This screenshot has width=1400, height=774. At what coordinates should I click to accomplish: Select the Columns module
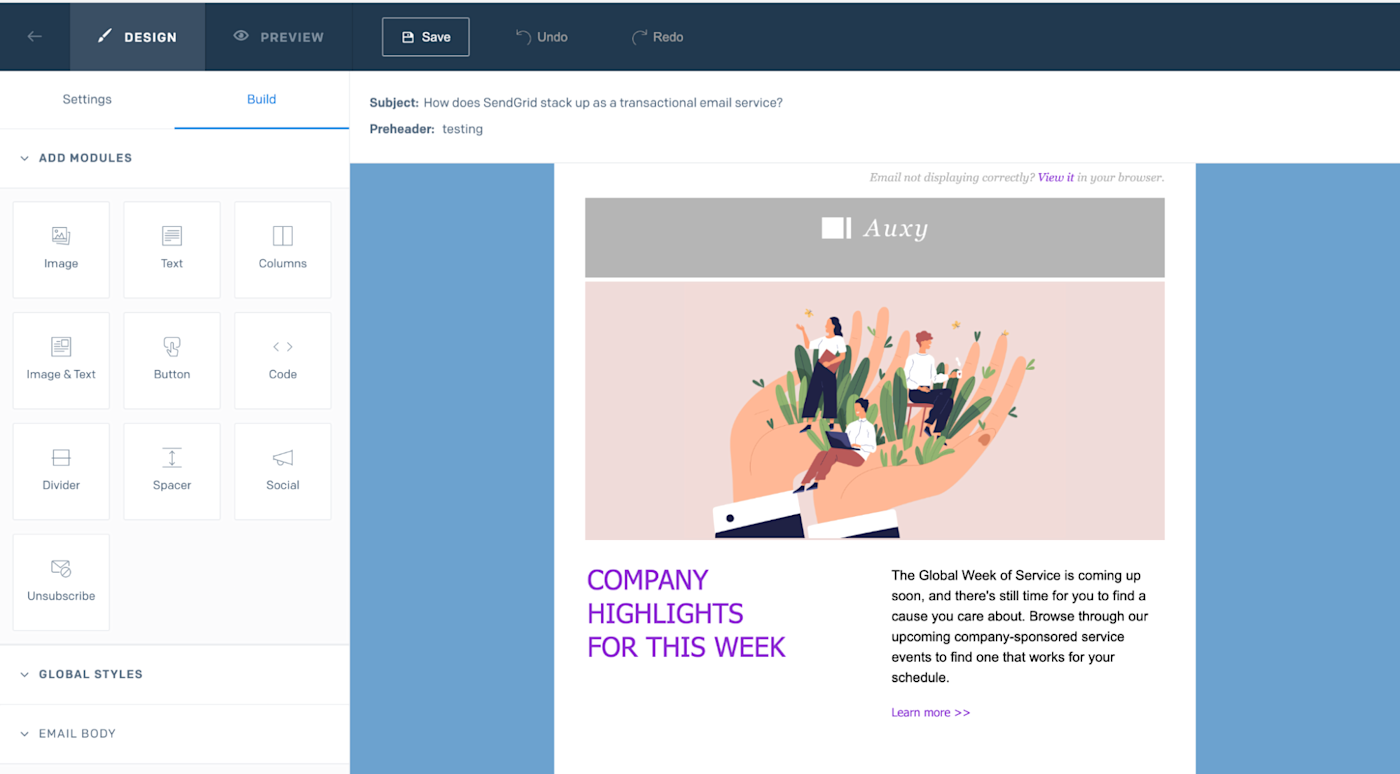pyautogui.click(x=283, y=249)
